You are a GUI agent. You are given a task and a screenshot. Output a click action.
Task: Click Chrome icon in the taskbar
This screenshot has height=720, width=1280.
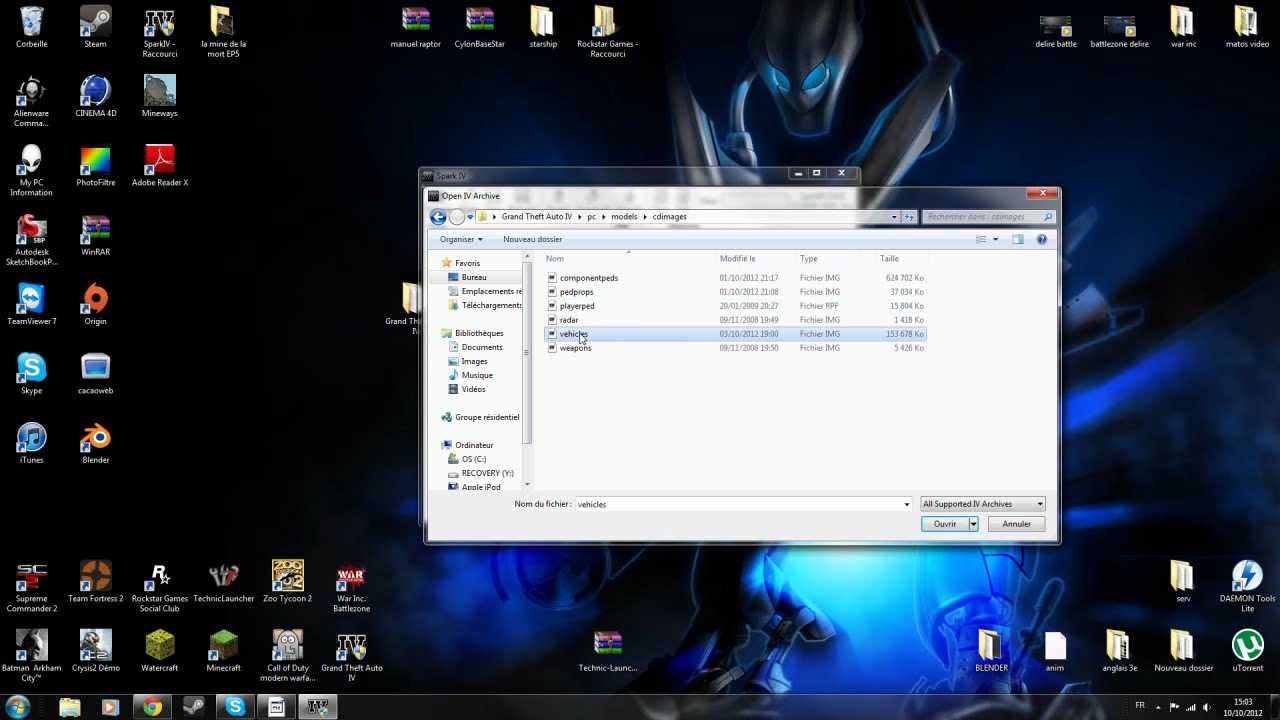point(152,707)
